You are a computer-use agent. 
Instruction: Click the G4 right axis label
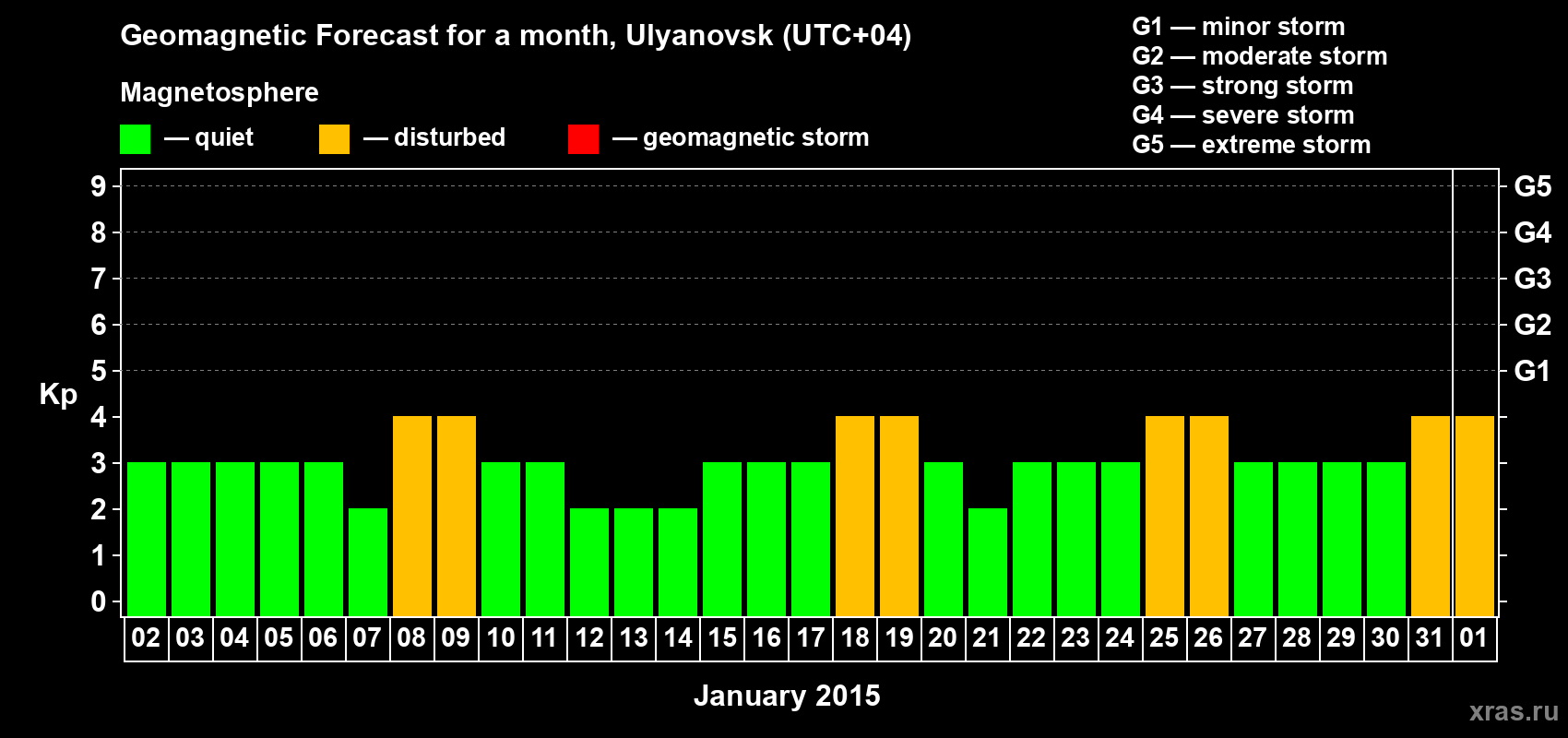(x=1533, y=232)
